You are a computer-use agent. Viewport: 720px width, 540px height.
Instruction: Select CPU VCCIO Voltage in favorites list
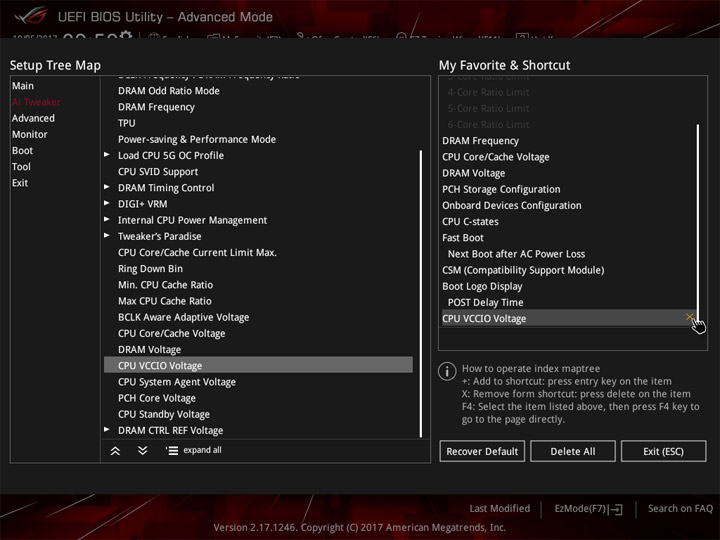tap(568, 318)
